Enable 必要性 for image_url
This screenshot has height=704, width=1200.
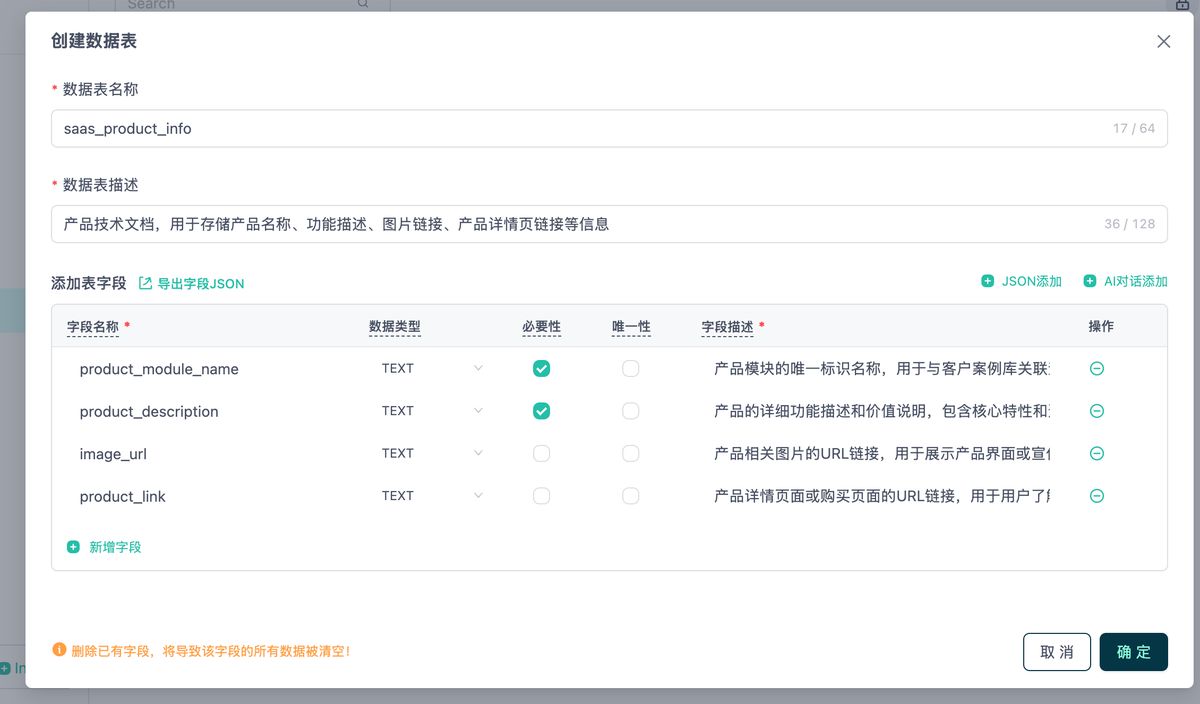tap(541, 453)
